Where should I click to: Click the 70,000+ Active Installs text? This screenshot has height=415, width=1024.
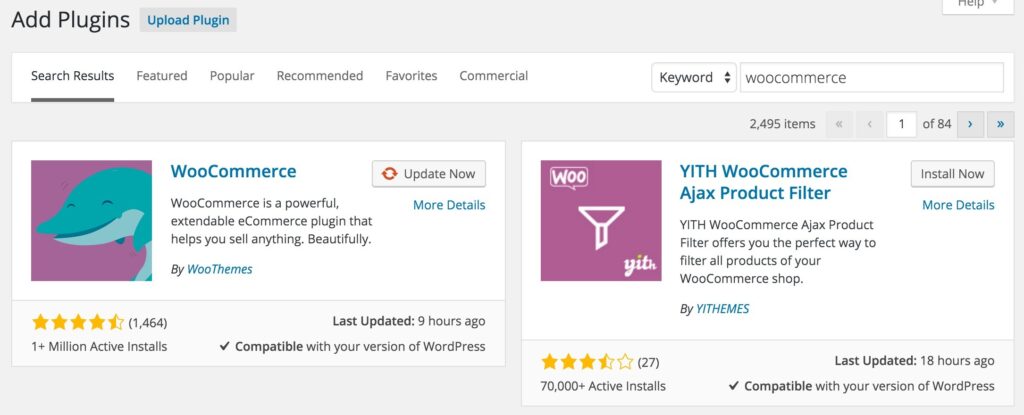point(603,386)
